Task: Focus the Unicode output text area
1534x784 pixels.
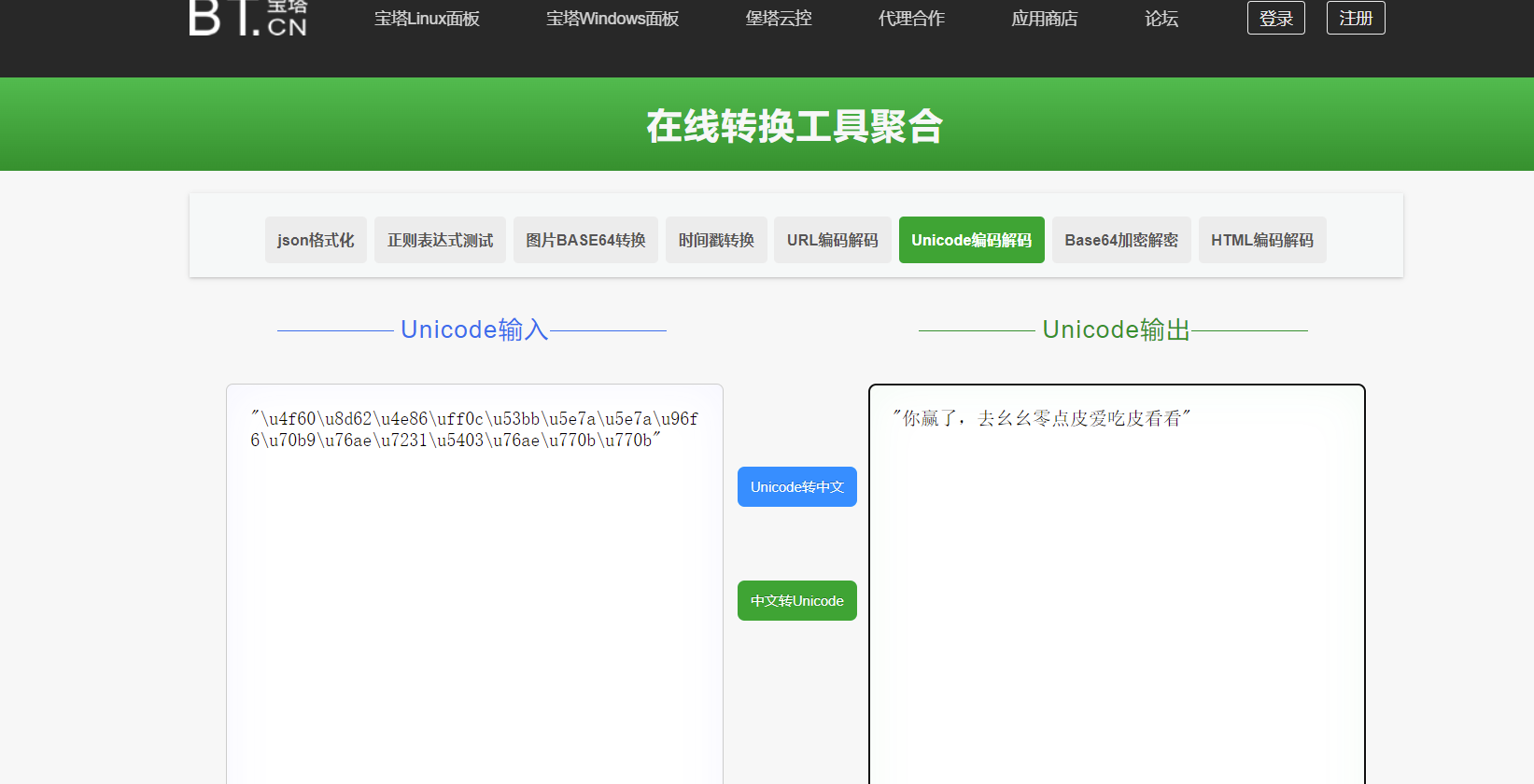Action: [1117, 584]
